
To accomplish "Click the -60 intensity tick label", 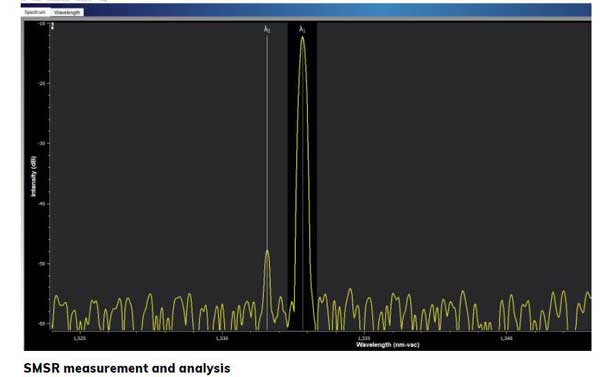I will pyautogui.click(x=41, y=324).
